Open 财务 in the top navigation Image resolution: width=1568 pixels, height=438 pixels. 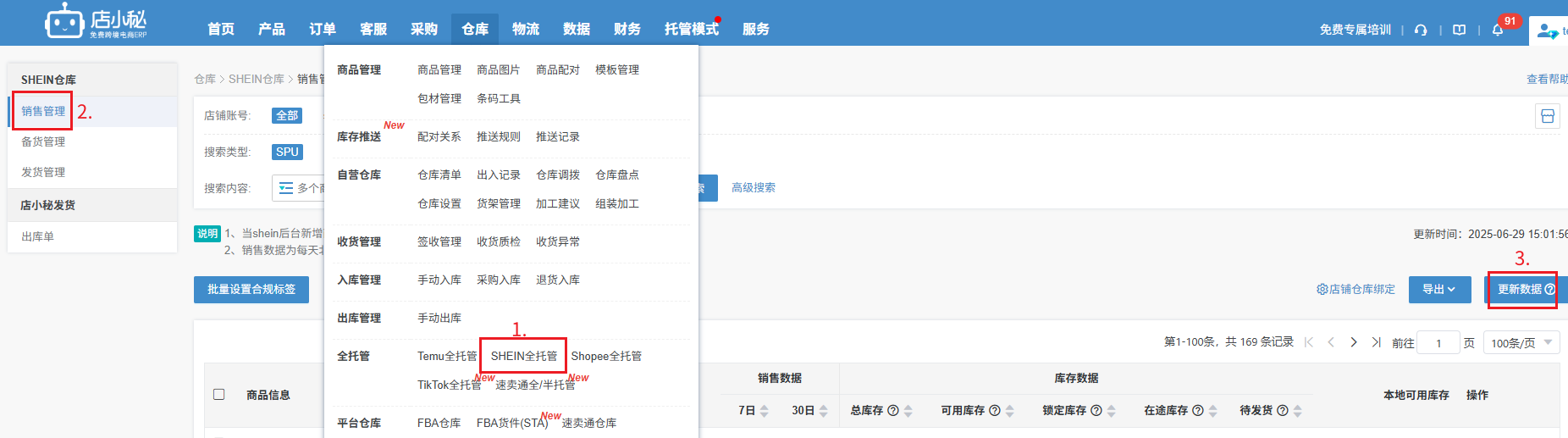point(627,30)
